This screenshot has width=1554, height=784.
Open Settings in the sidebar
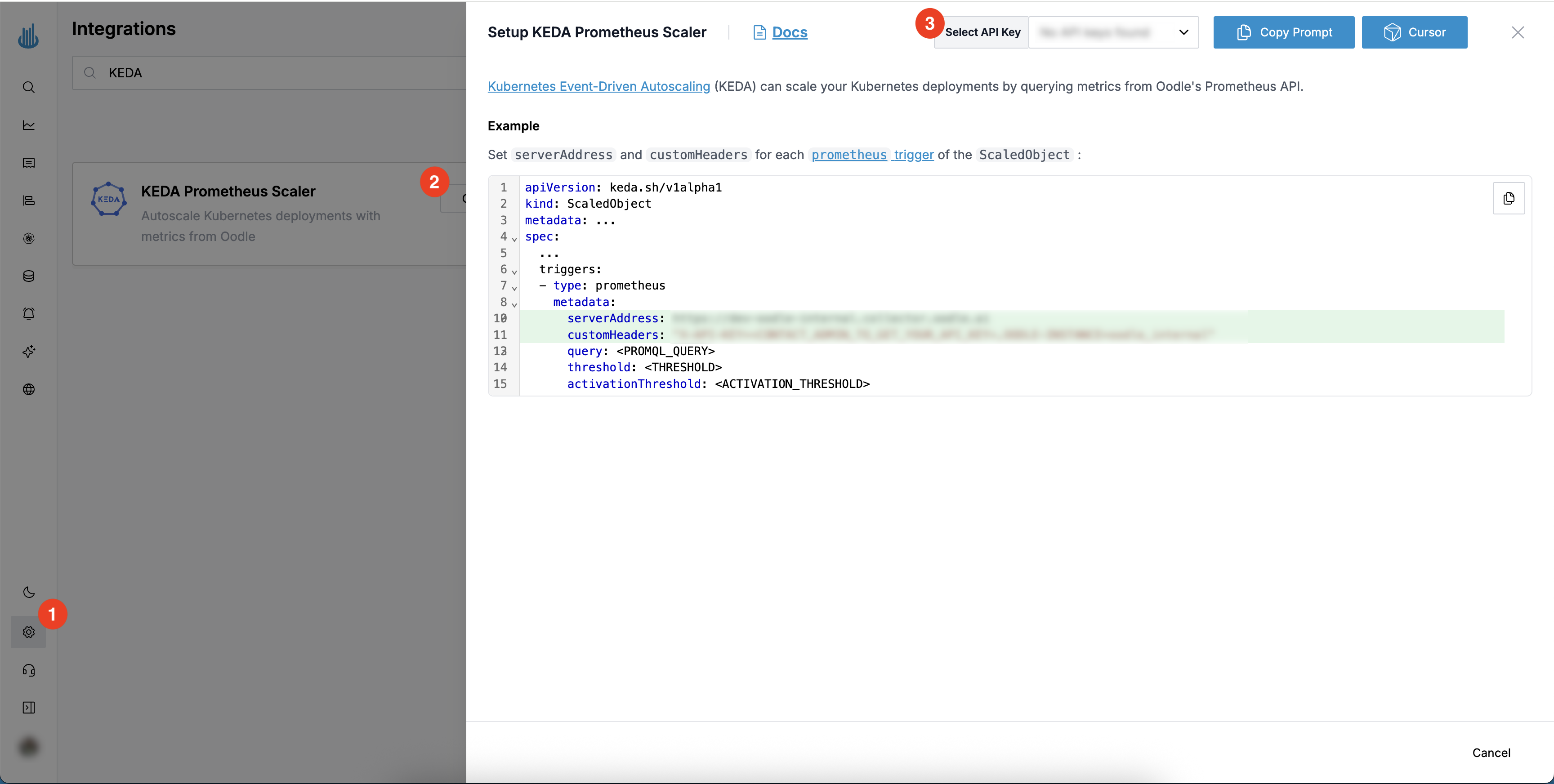tap(28, 633)
